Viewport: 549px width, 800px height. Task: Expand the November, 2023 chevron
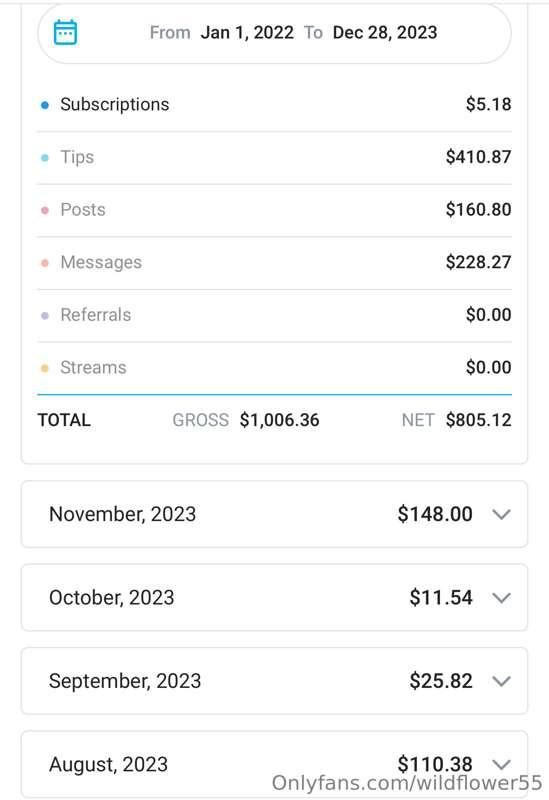pos(502,514)
